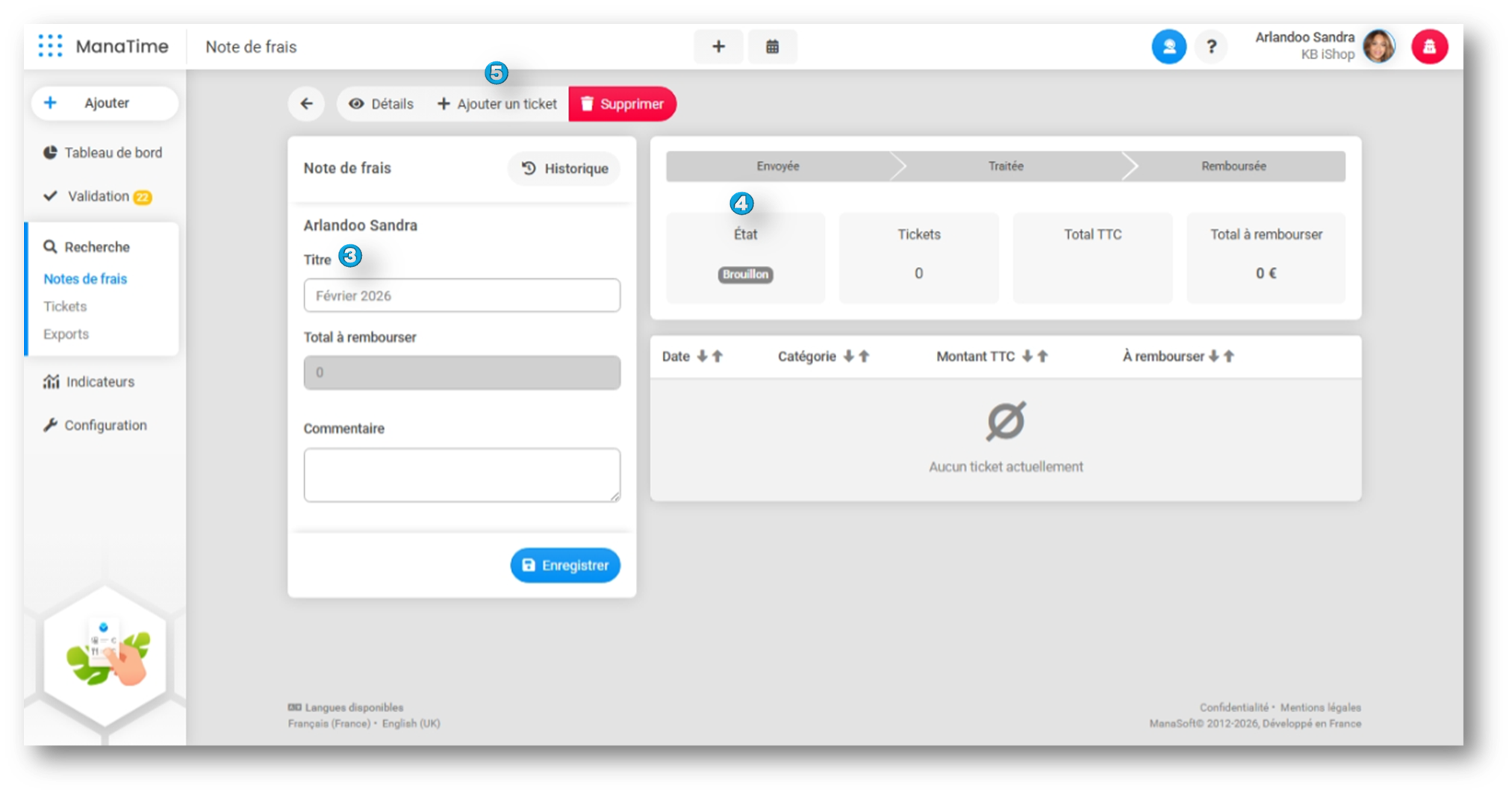Viewport: 1512px width, 794px height.
Task: Click the red icon at top right
Action: (1429, 47)
